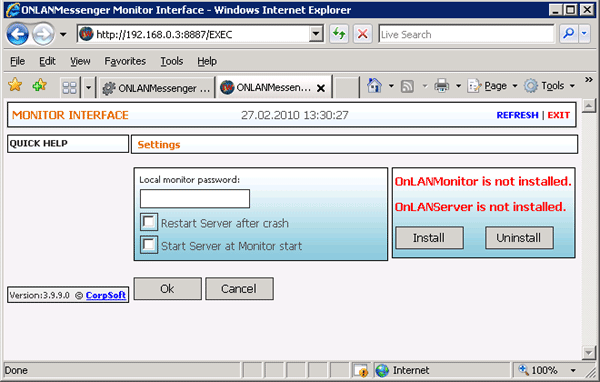600x382 pixels.
Task: Click the zoom magnifier icon in status bar
Action: [x=523, y=370]
